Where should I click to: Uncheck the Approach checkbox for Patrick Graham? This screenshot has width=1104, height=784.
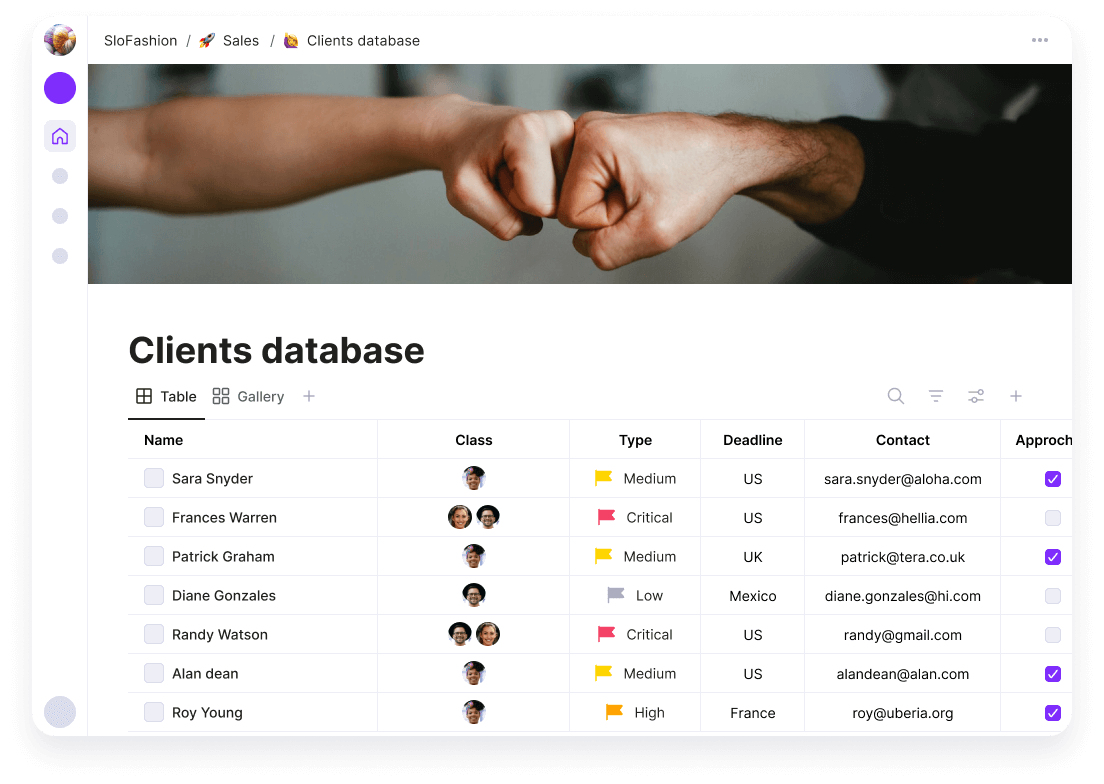[1052, 556]
